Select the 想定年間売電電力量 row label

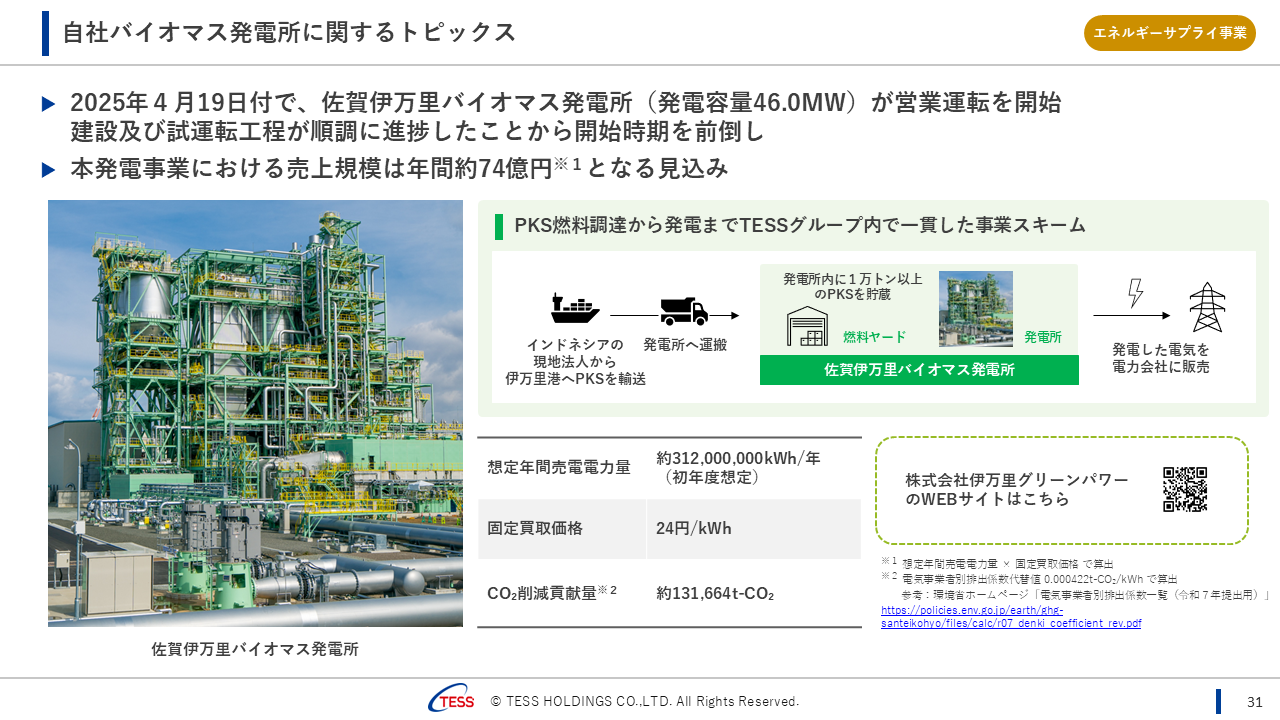pyautogui.click(x=559, y=467)
